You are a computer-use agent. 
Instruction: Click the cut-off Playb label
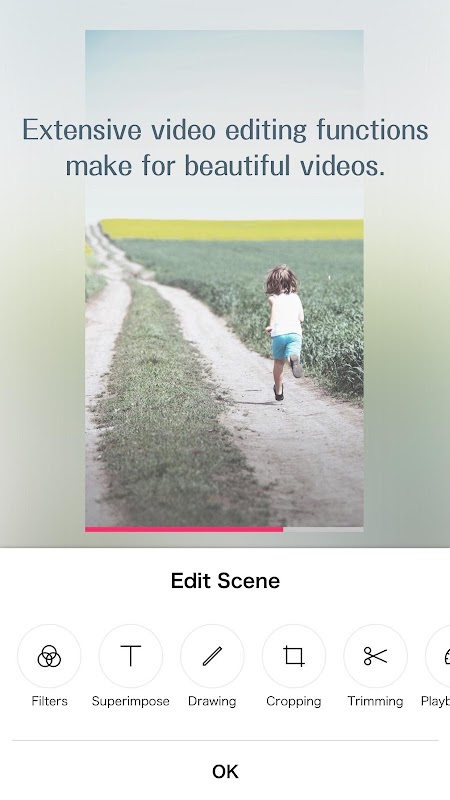pyautogui.click(x=435, y=702)
